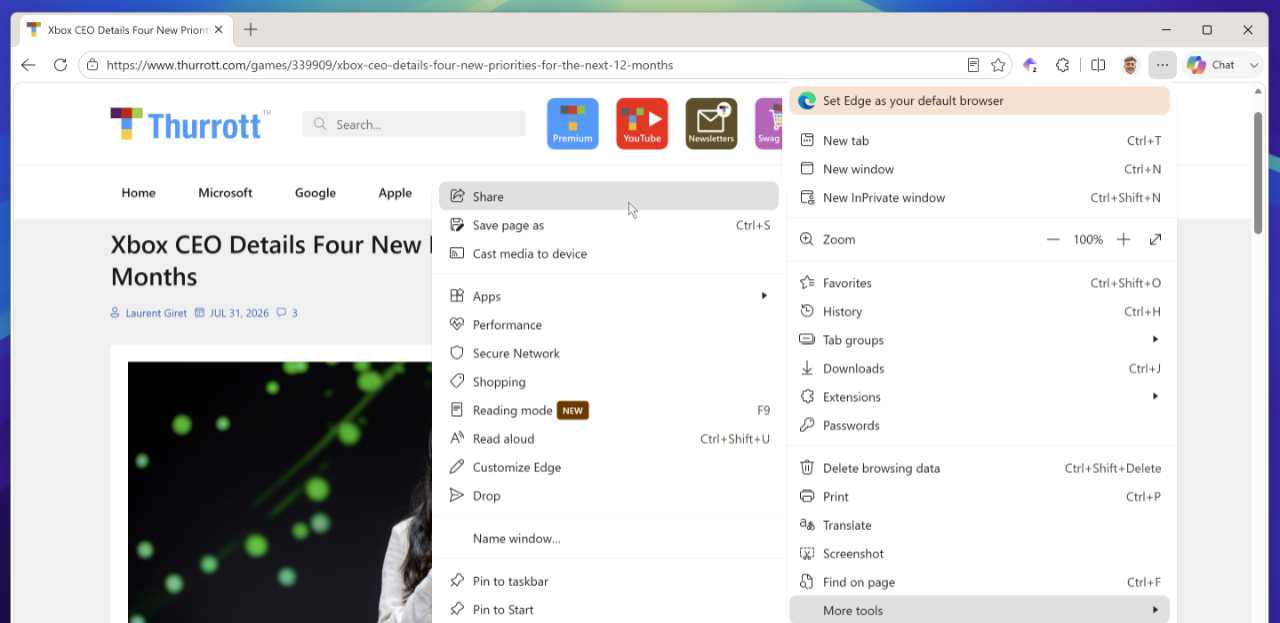The width and height of the screenshot is (1280, 623).
Task: Add this page to favorites with the star icon
Action: pyautogui.click(x=998, y=65)
